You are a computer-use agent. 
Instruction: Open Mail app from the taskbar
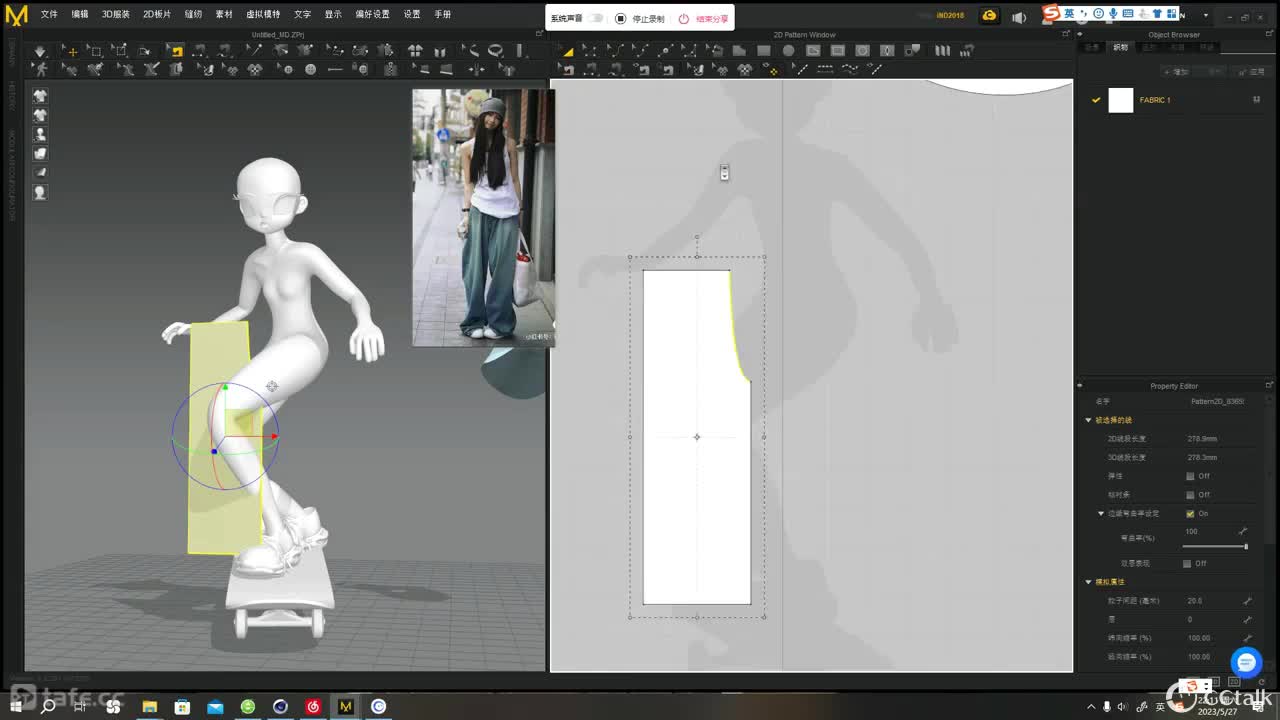tap(215, 706)
